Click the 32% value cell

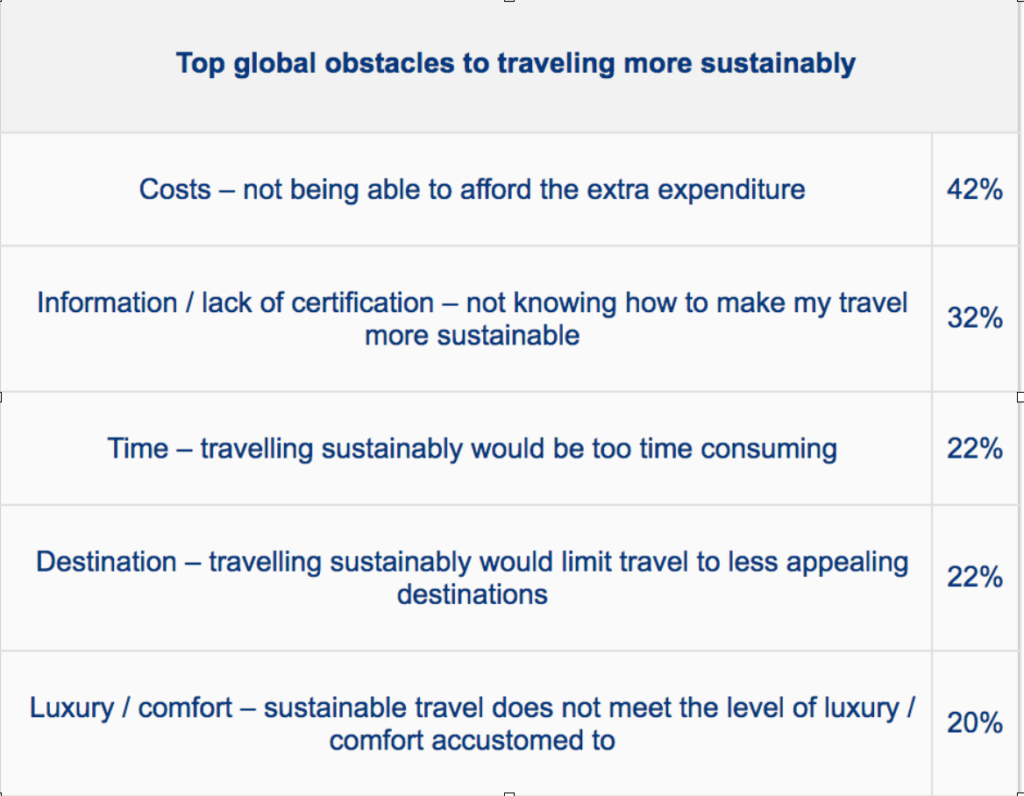point(975,318)
